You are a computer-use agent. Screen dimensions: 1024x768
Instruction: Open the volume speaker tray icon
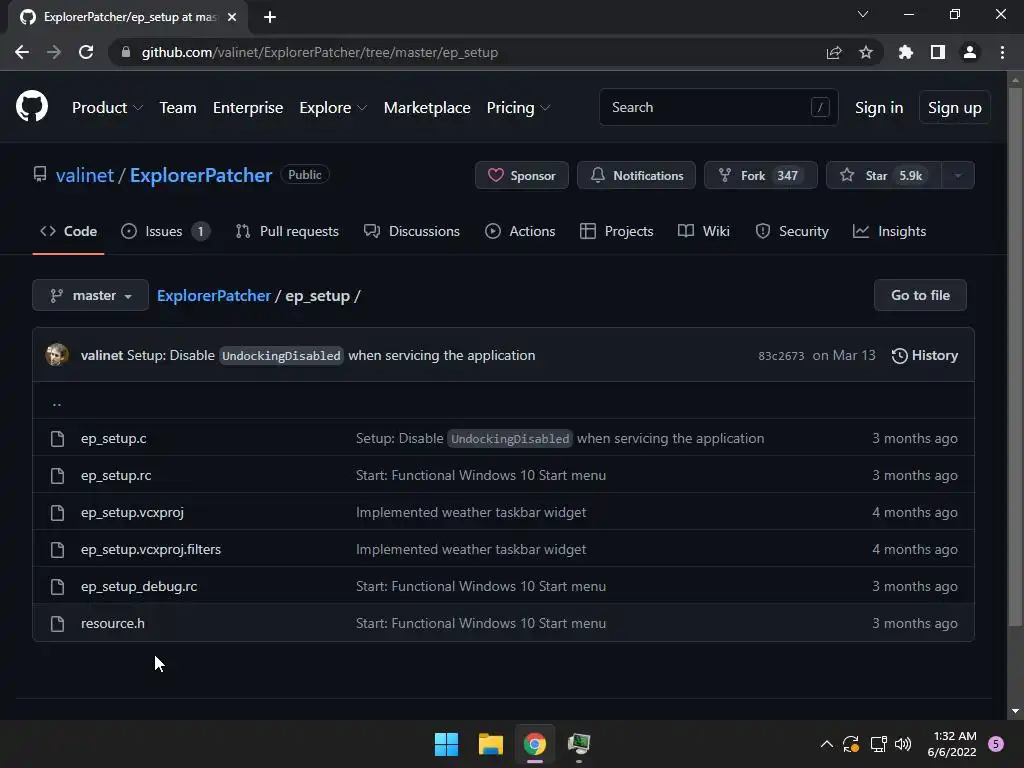903,744
